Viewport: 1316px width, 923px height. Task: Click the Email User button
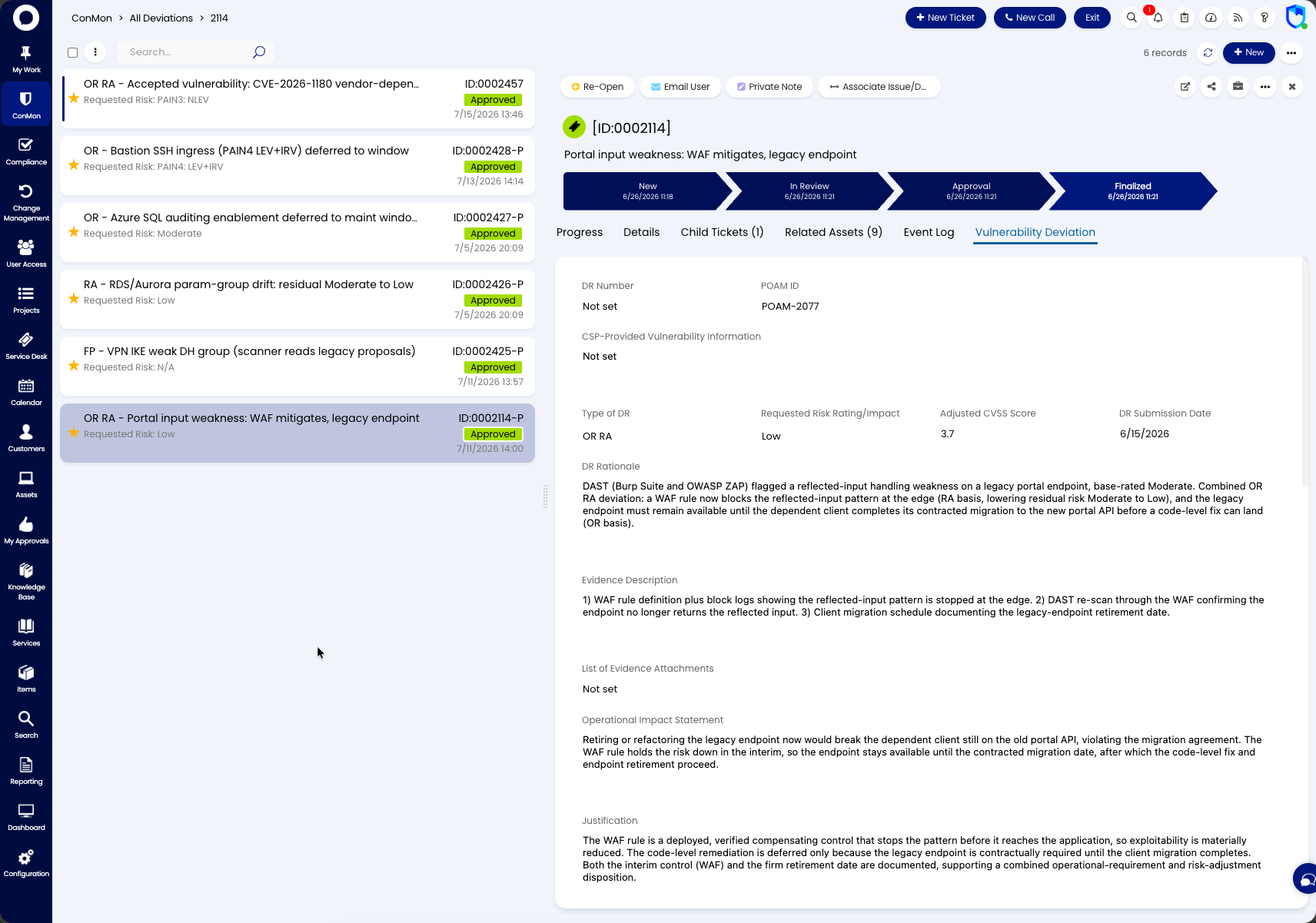[x=680, y=87]
